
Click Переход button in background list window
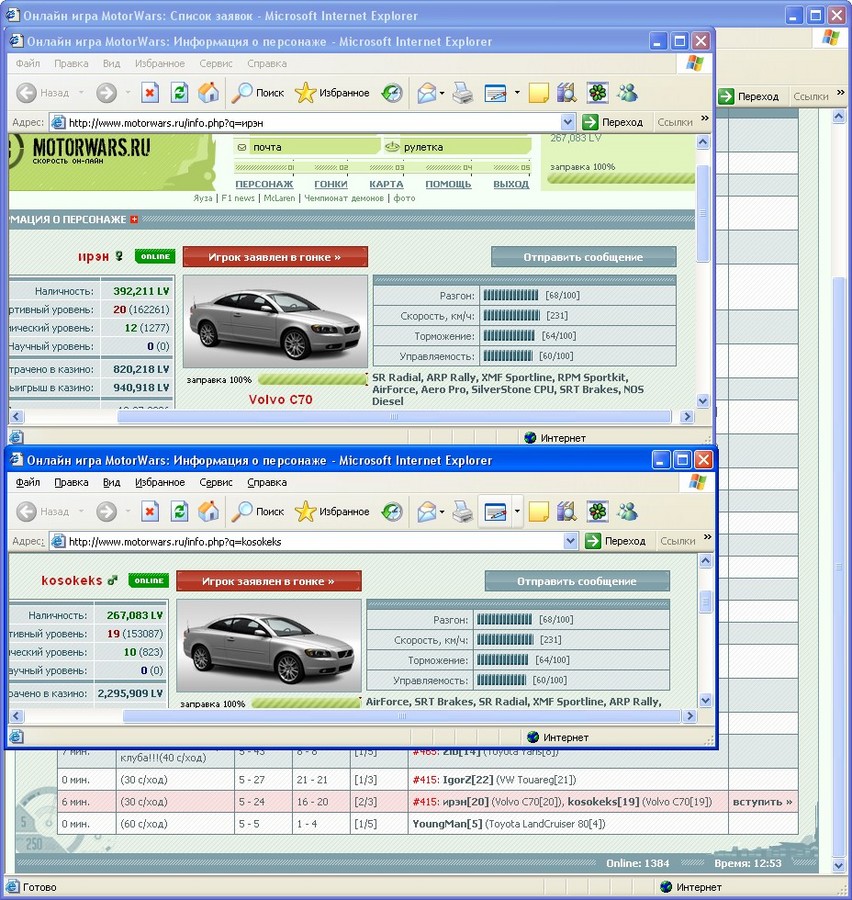[x=749, y=96]
